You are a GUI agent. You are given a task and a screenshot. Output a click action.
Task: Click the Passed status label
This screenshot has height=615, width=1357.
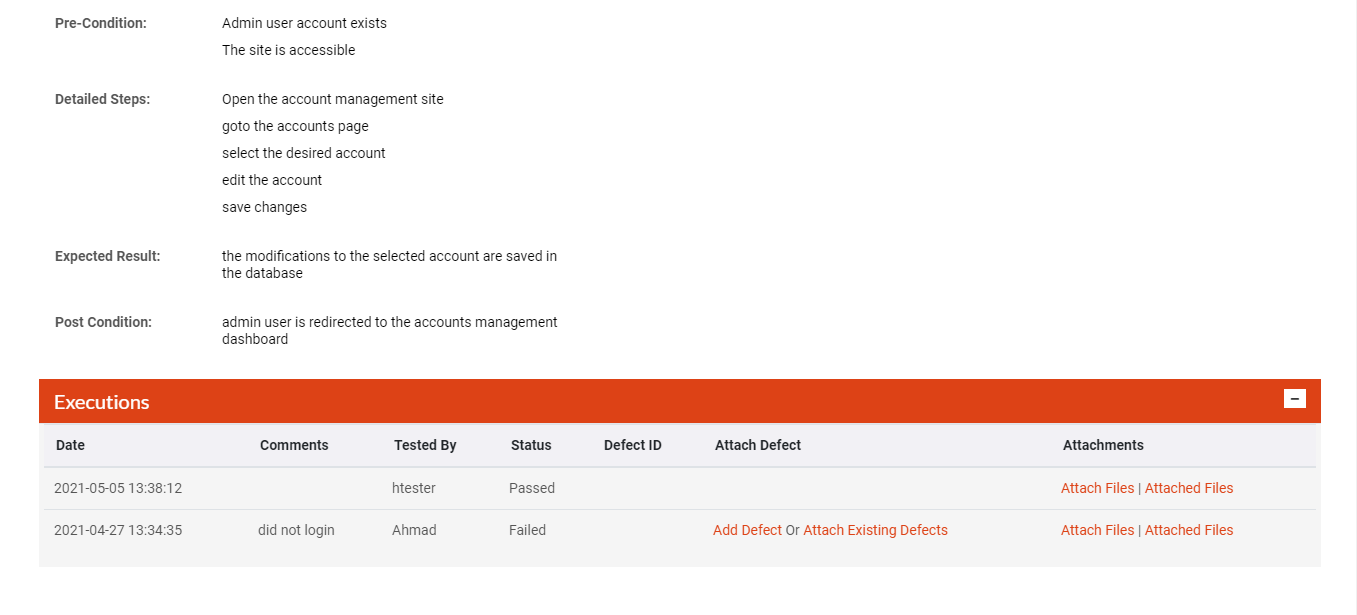tap(531, 488)
